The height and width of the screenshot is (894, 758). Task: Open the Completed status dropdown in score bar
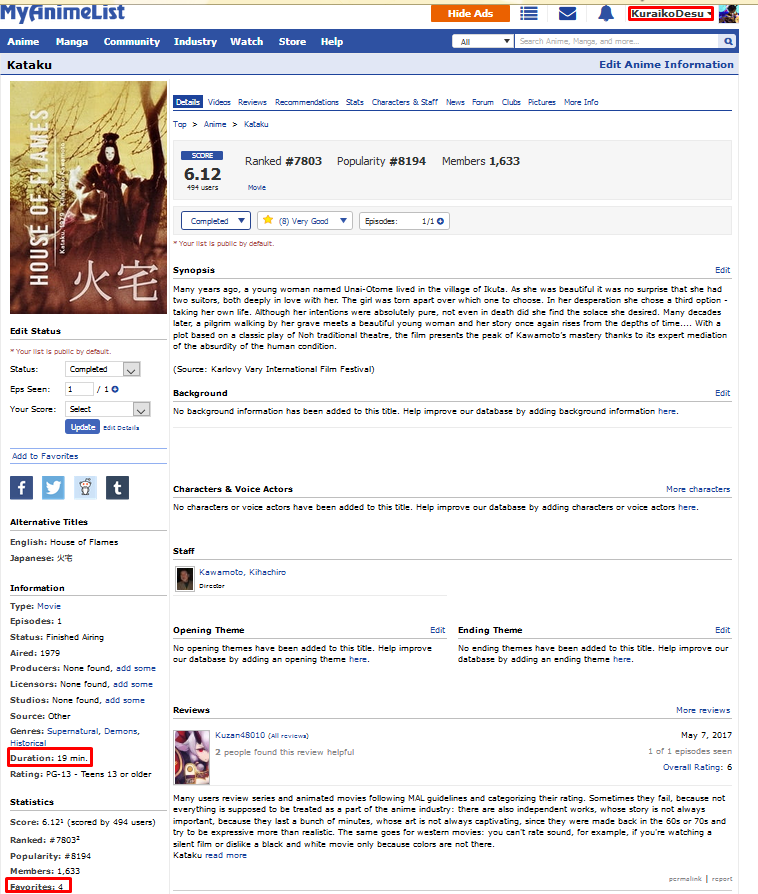click(x=216, y=221)
